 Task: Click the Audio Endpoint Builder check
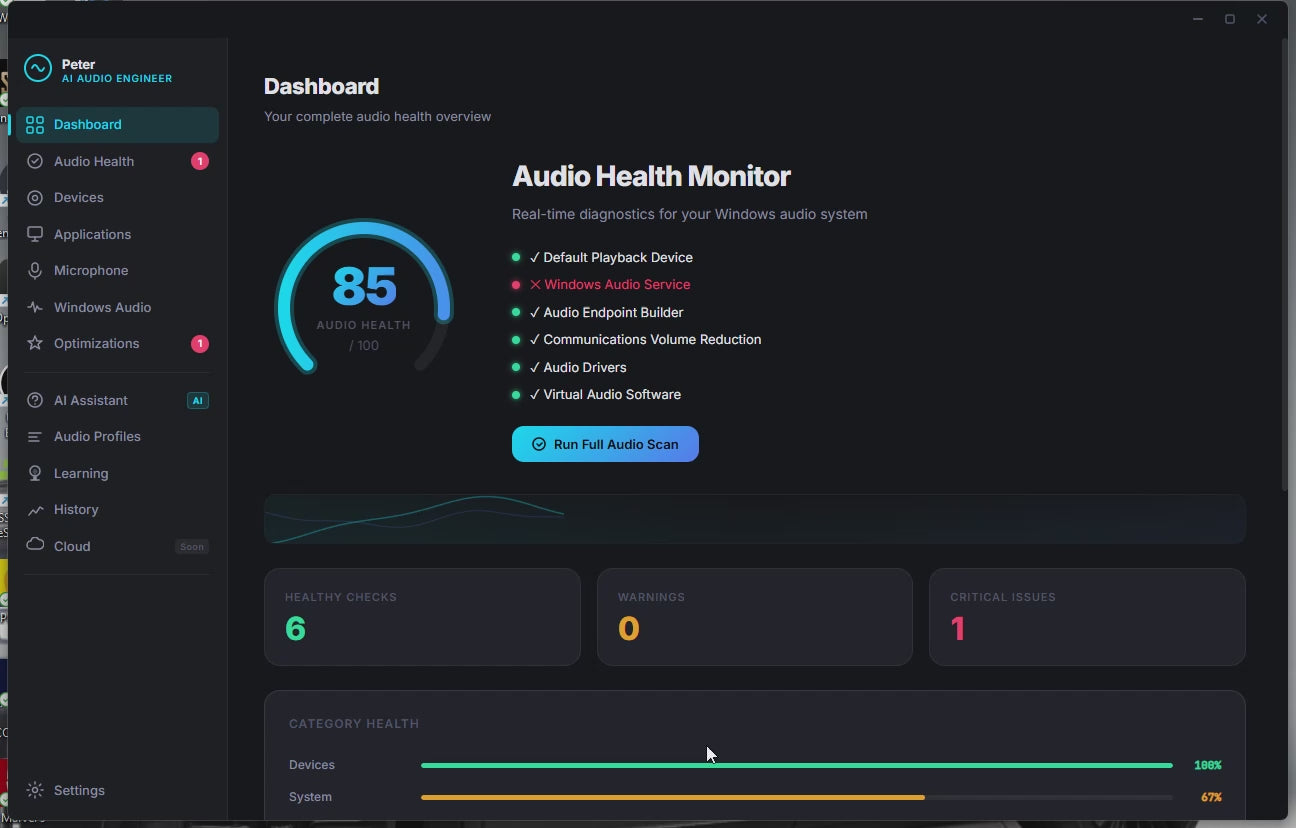(x=598, y=312)
